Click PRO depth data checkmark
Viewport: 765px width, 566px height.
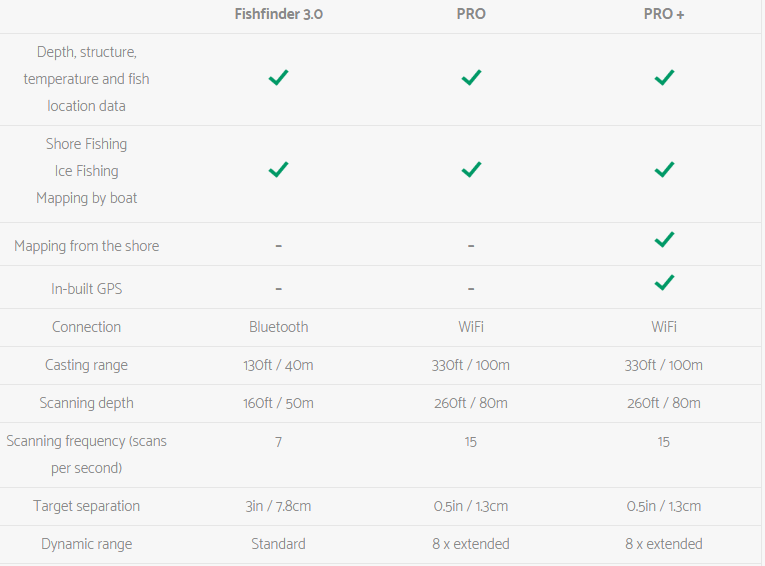tap(471, 77)
